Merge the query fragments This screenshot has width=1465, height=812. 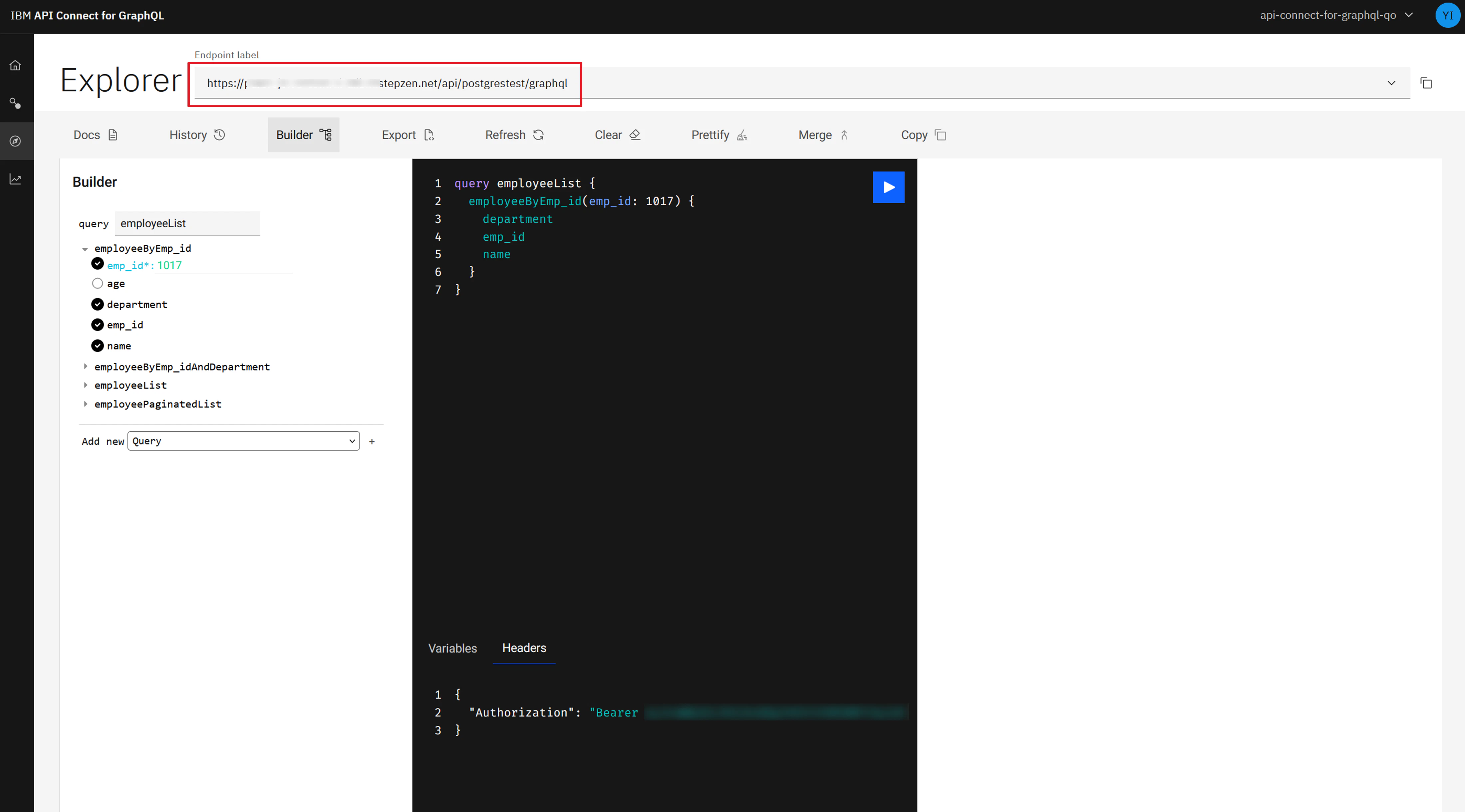point(823,135)
